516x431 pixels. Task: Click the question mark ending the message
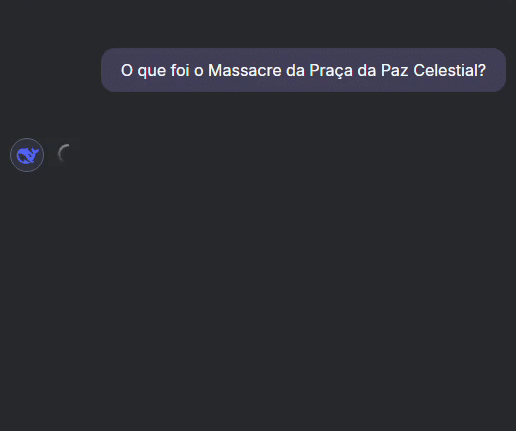pos(482,70)
